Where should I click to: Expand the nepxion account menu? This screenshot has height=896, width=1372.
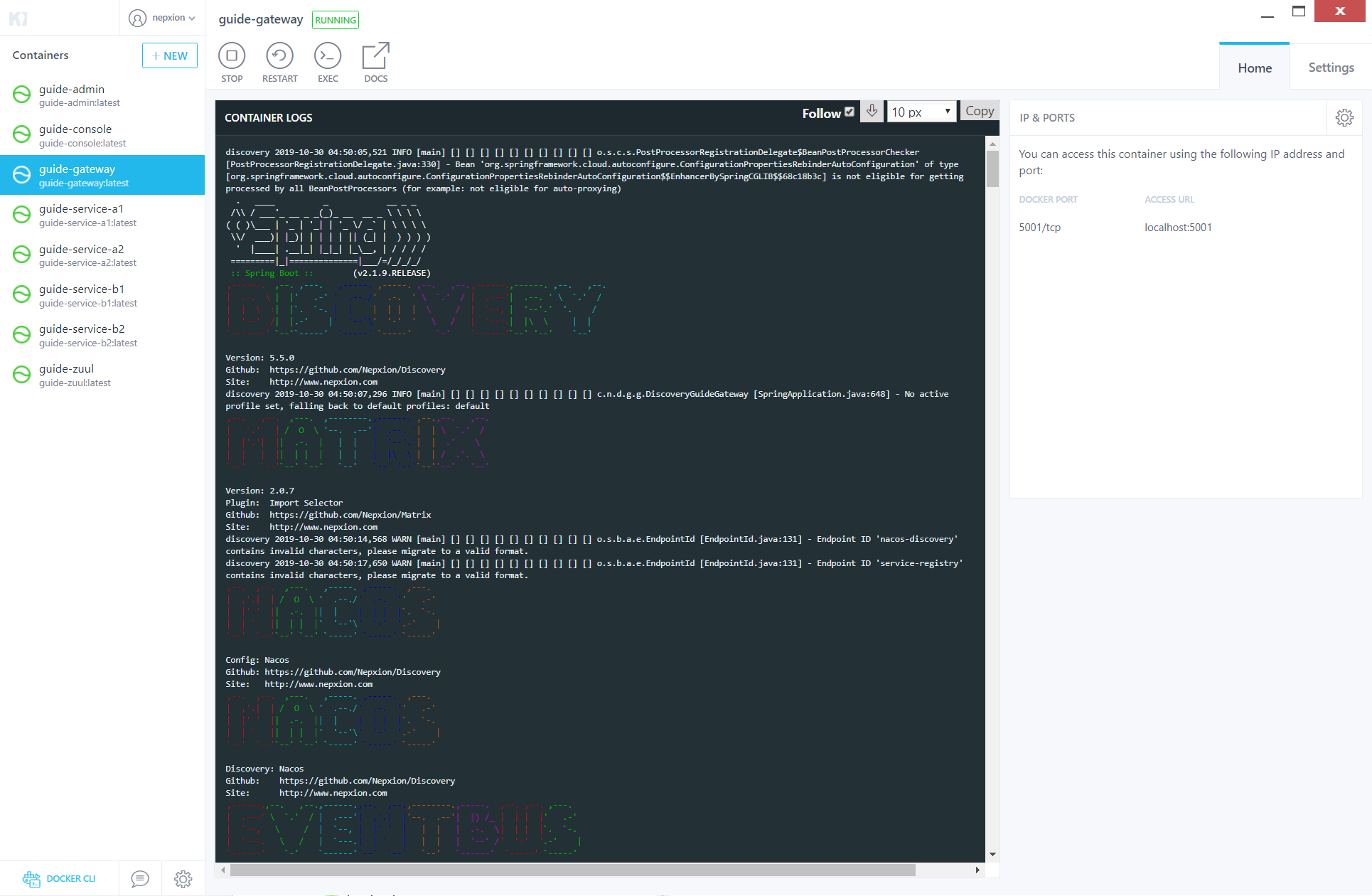click(162, 18)
